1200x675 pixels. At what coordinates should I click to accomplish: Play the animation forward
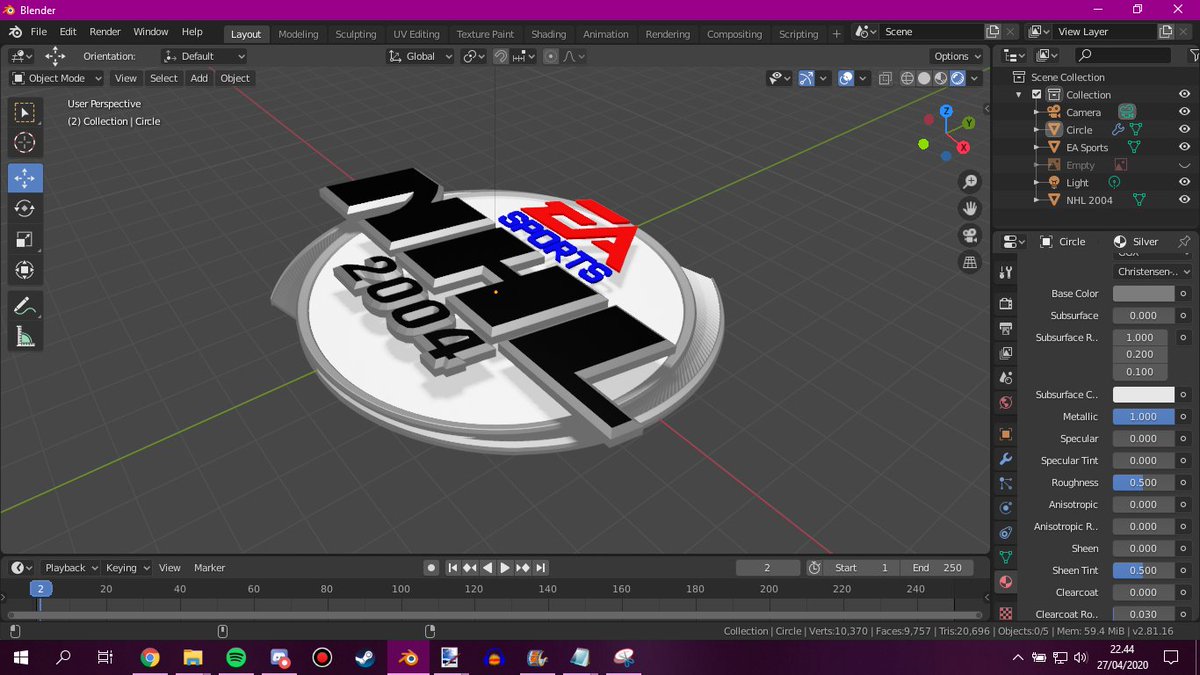click(x=505, y=567)
